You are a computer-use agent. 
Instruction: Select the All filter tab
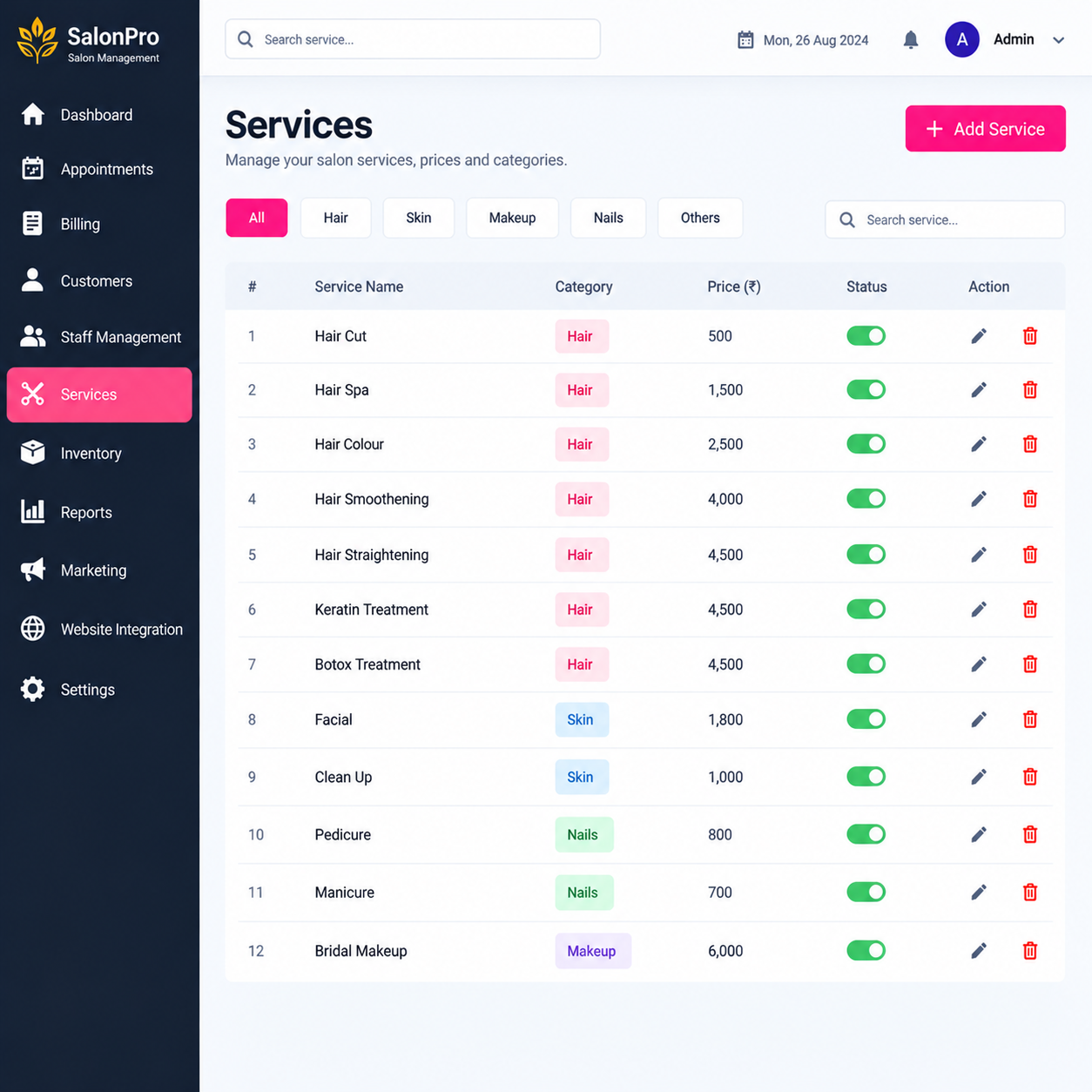click(x=257, y=218)
